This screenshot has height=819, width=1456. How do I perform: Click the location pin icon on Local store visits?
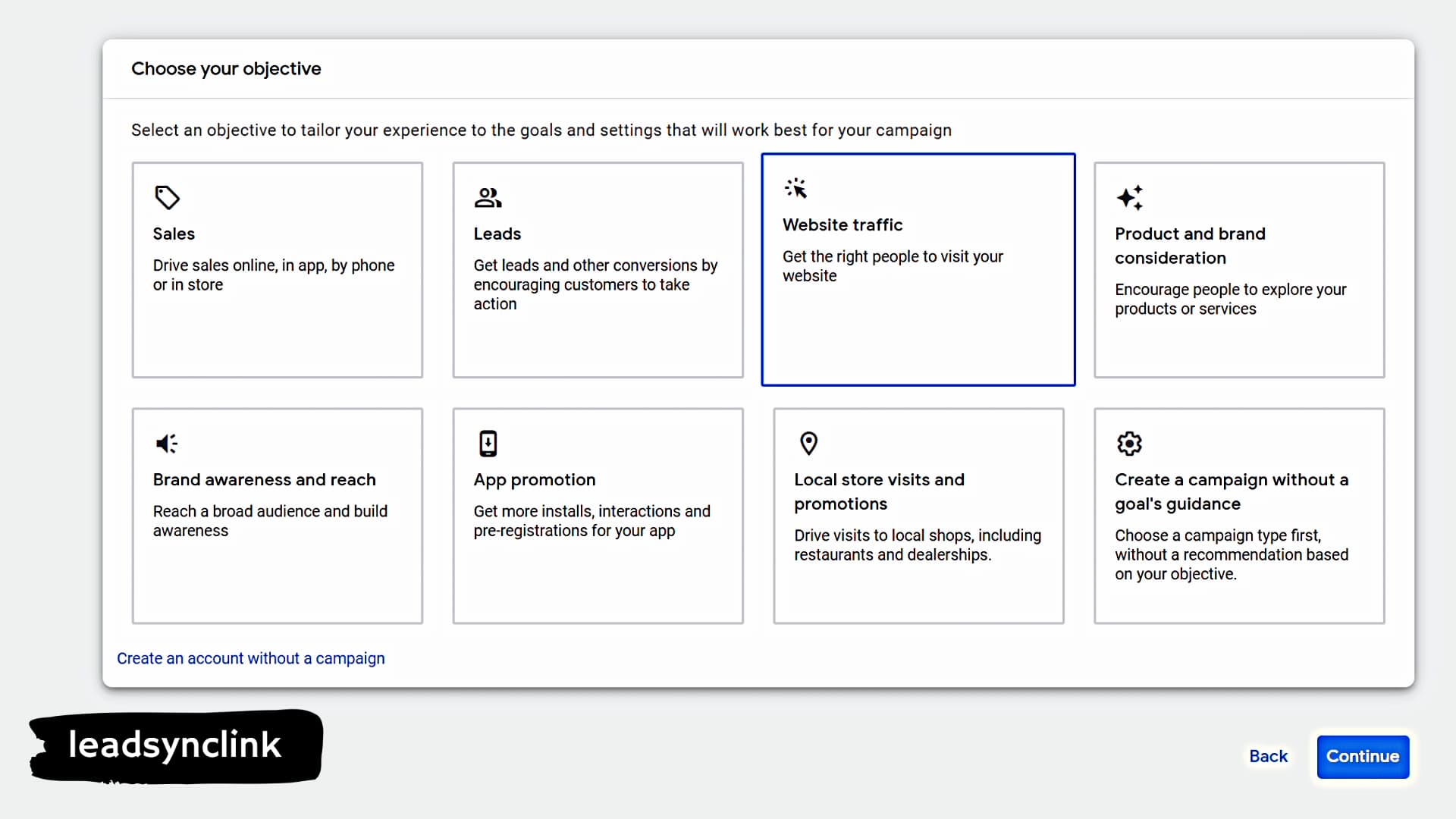pyautogui.click(x=808, y=444)
